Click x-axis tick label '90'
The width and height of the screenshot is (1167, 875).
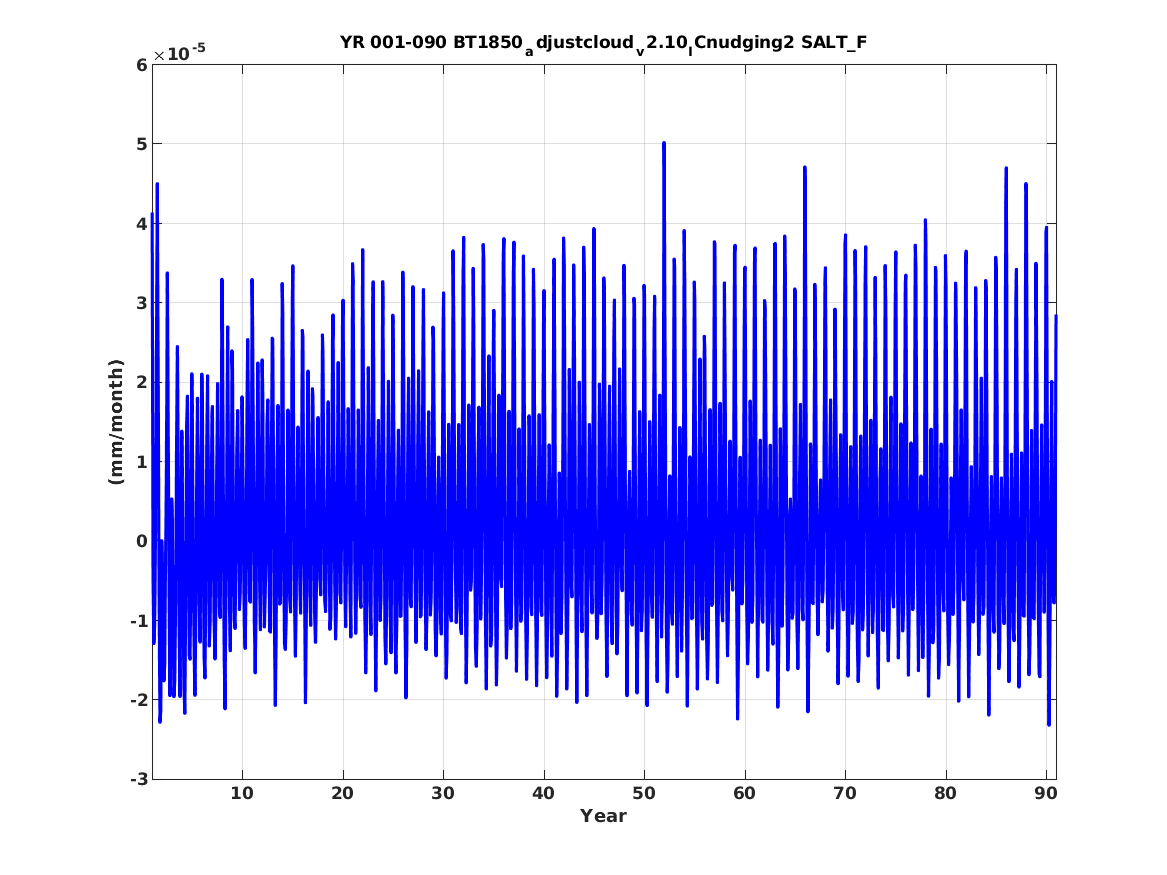point(1046,793)
